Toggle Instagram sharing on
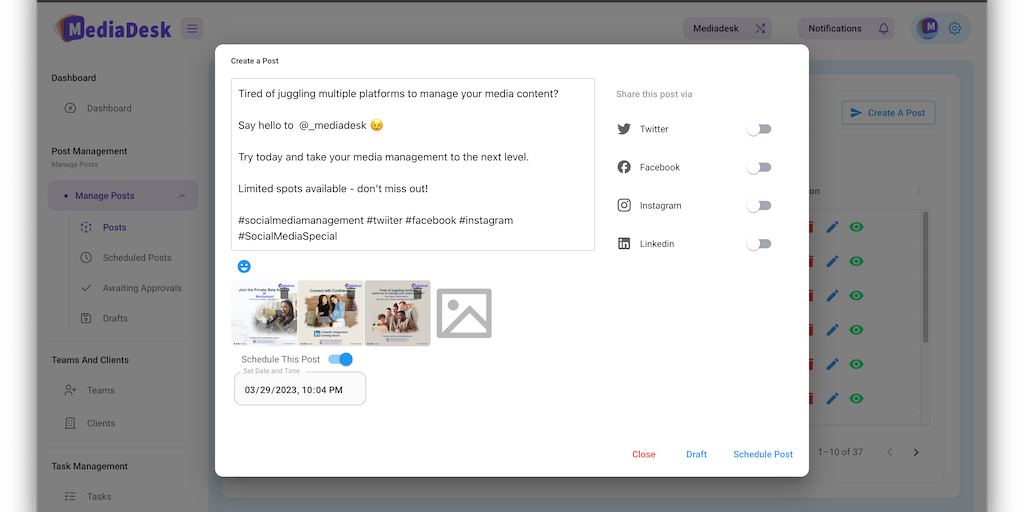 [x=759, y=206]
